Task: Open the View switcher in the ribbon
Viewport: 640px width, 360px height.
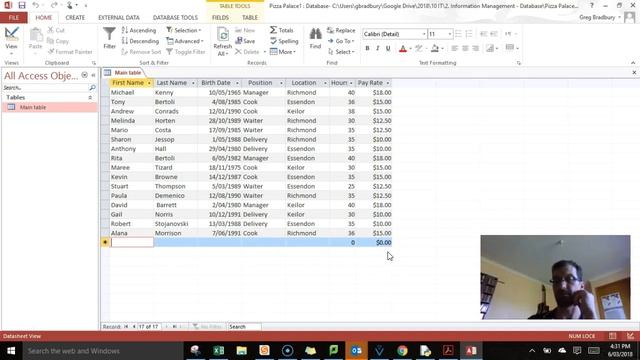Action: [x=11, y=40]
